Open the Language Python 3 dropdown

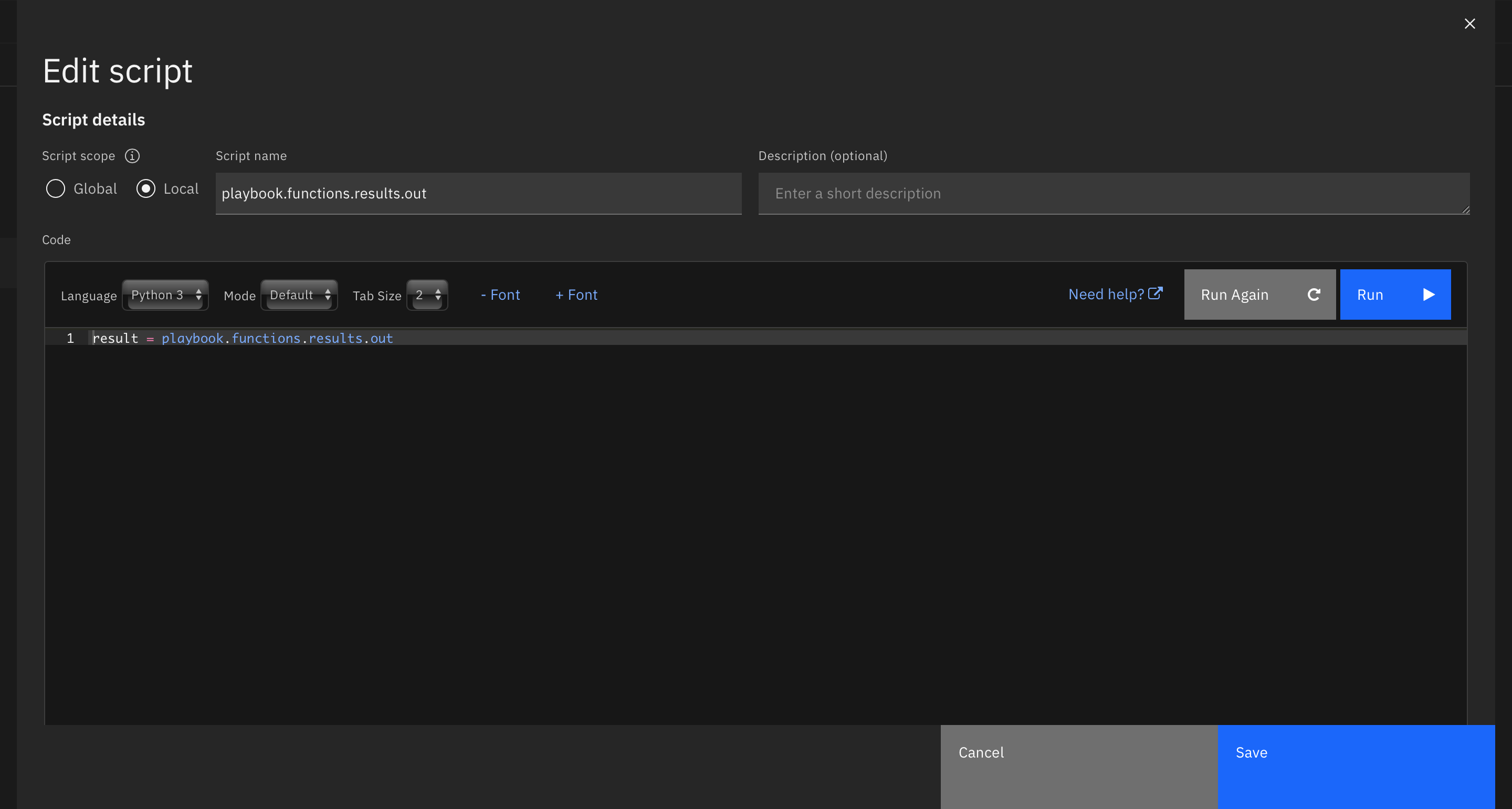[165, 295]
